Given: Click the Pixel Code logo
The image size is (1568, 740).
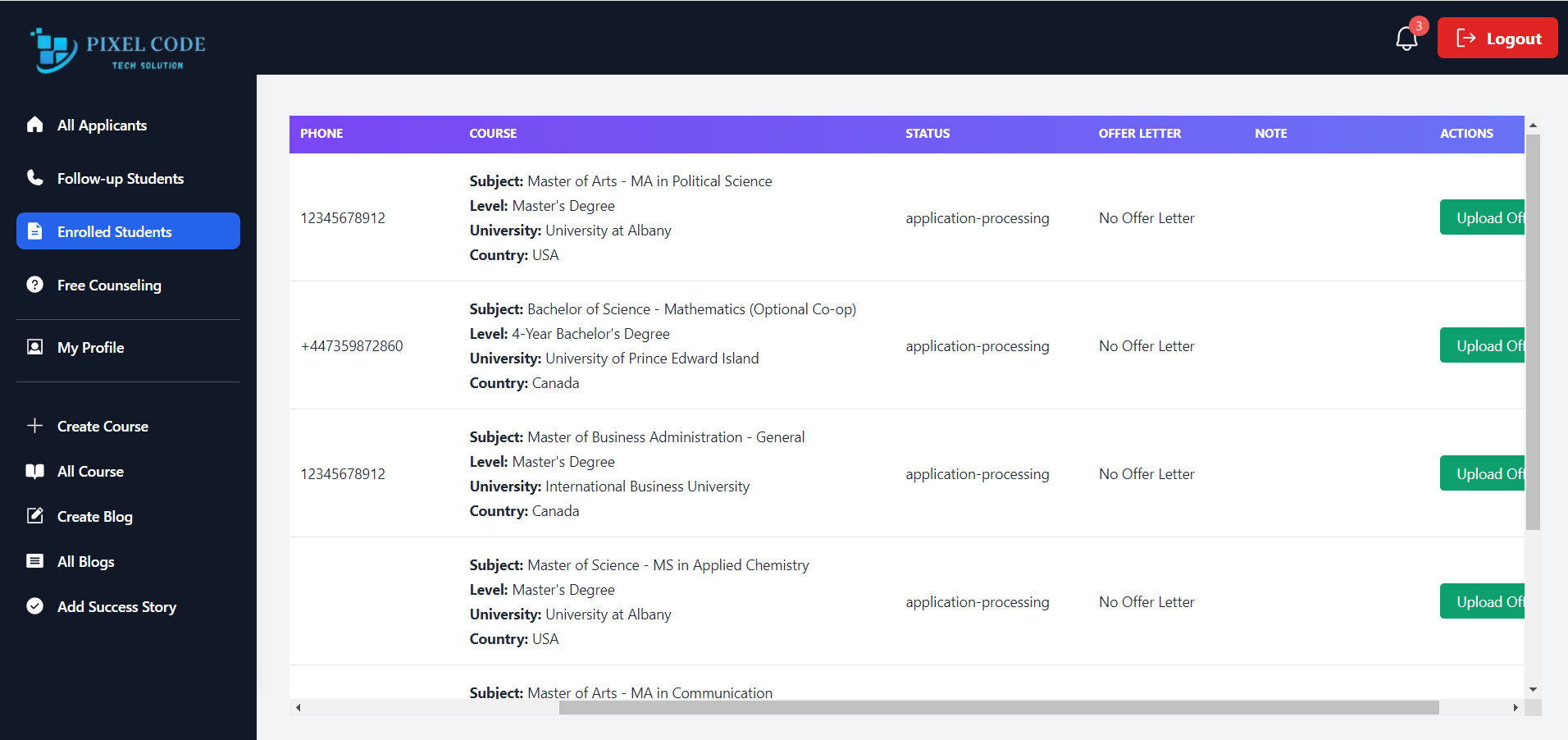Looking at the screenshot, I should 117,50.
